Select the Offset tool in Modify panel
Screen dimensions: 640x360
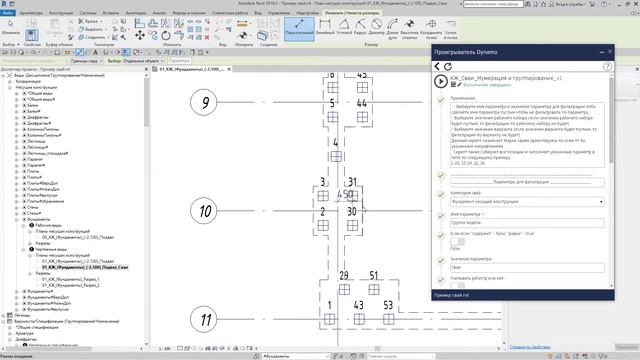coord(153,23)
